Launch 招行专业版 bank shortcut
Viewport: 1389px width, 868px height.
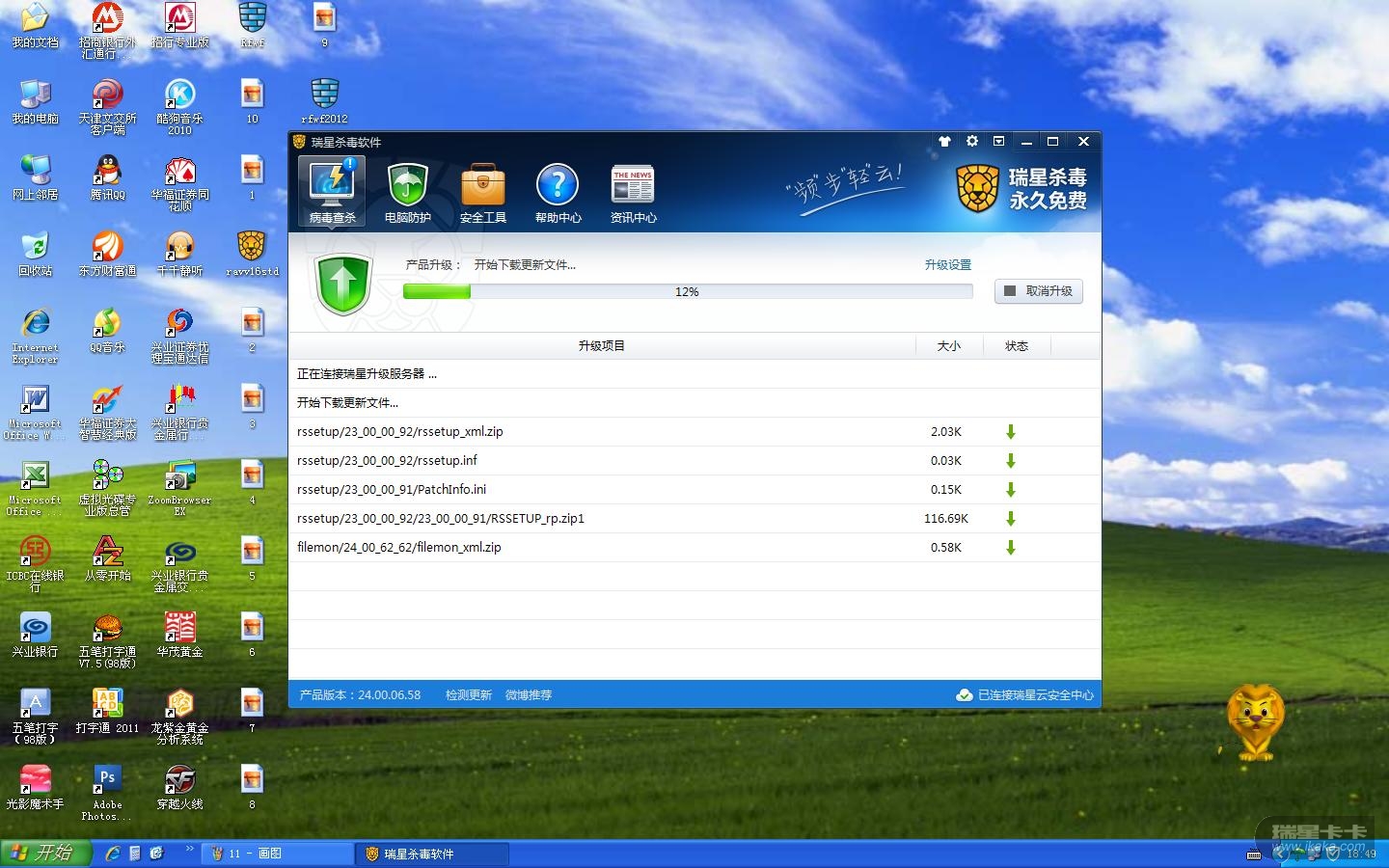[179, 26]
